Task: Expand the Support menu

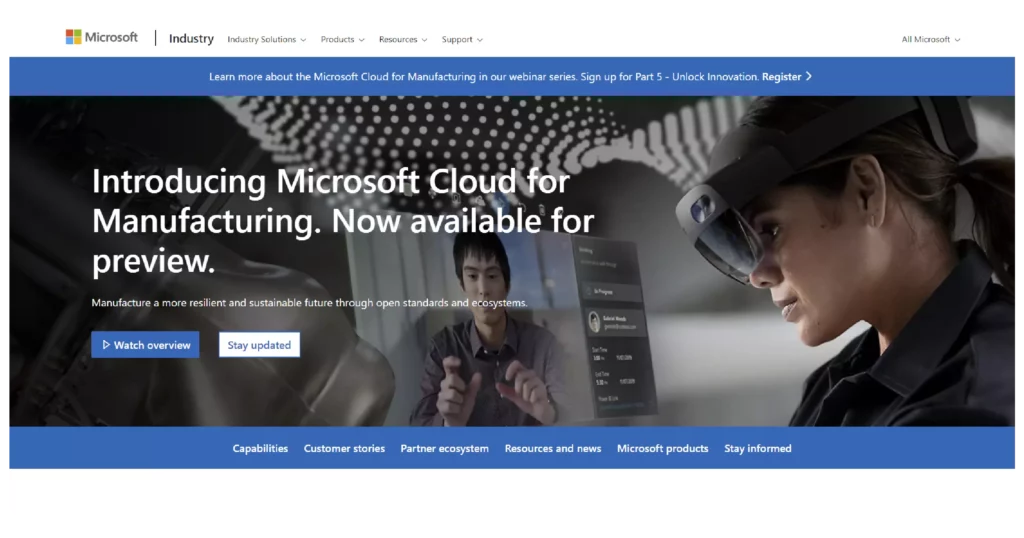Action: coord(462,39)
